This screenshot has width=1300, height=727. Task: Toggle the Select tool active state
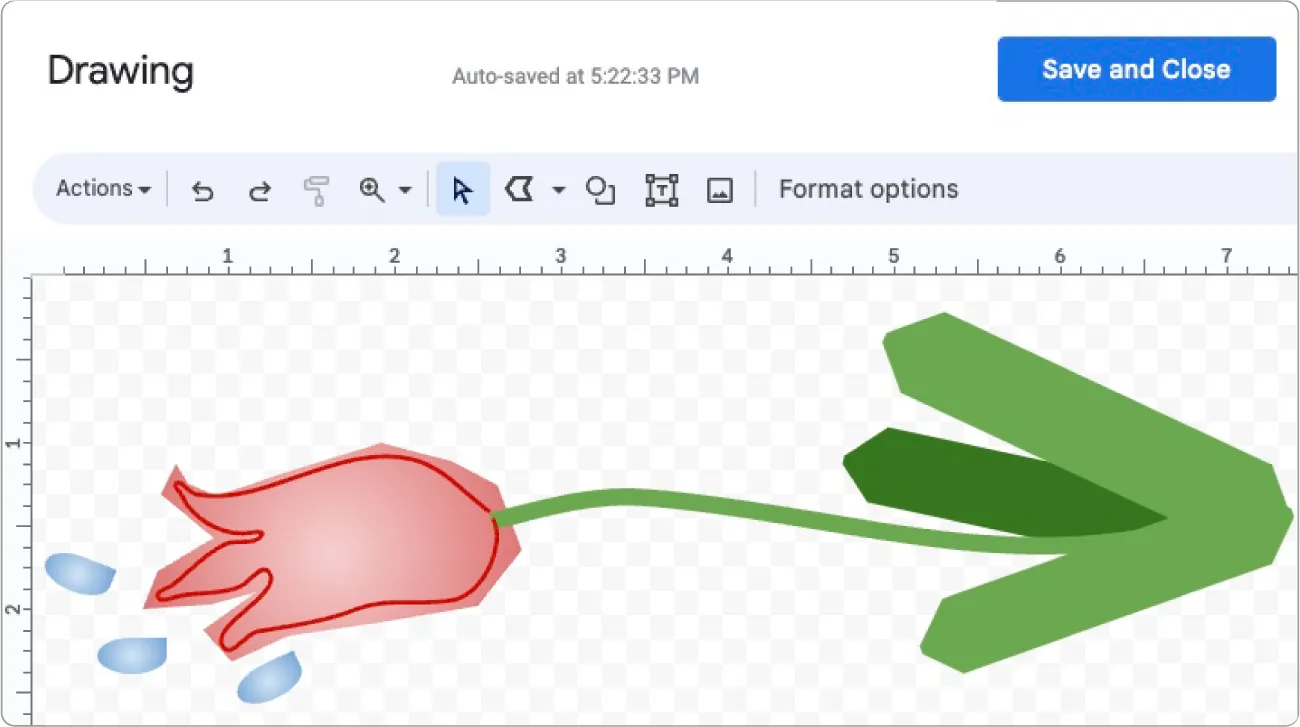(x=462, y=189)
